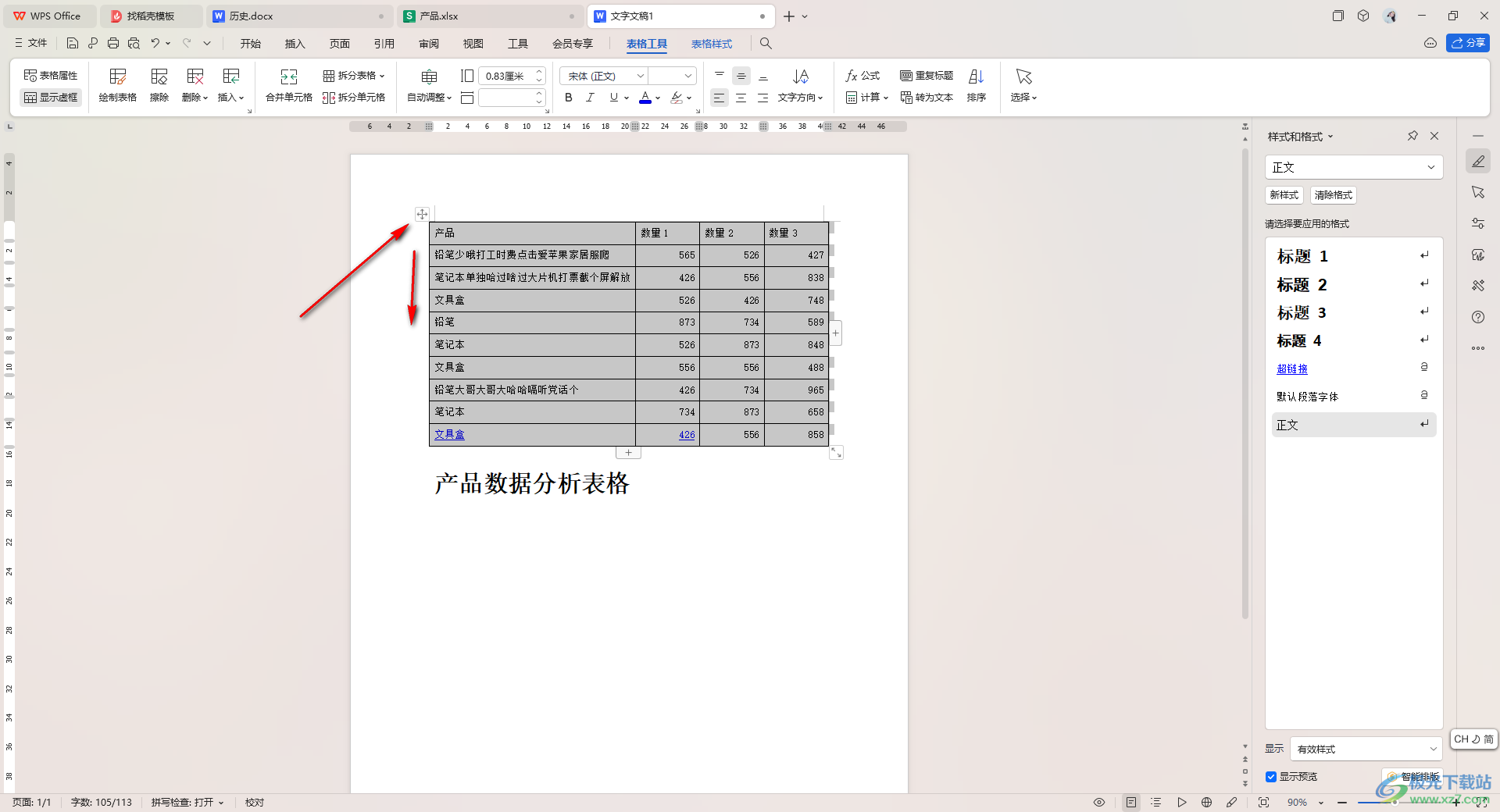1500x812 pixels.
Task: Toggle Italic formatting
Action: pos(591,98)
